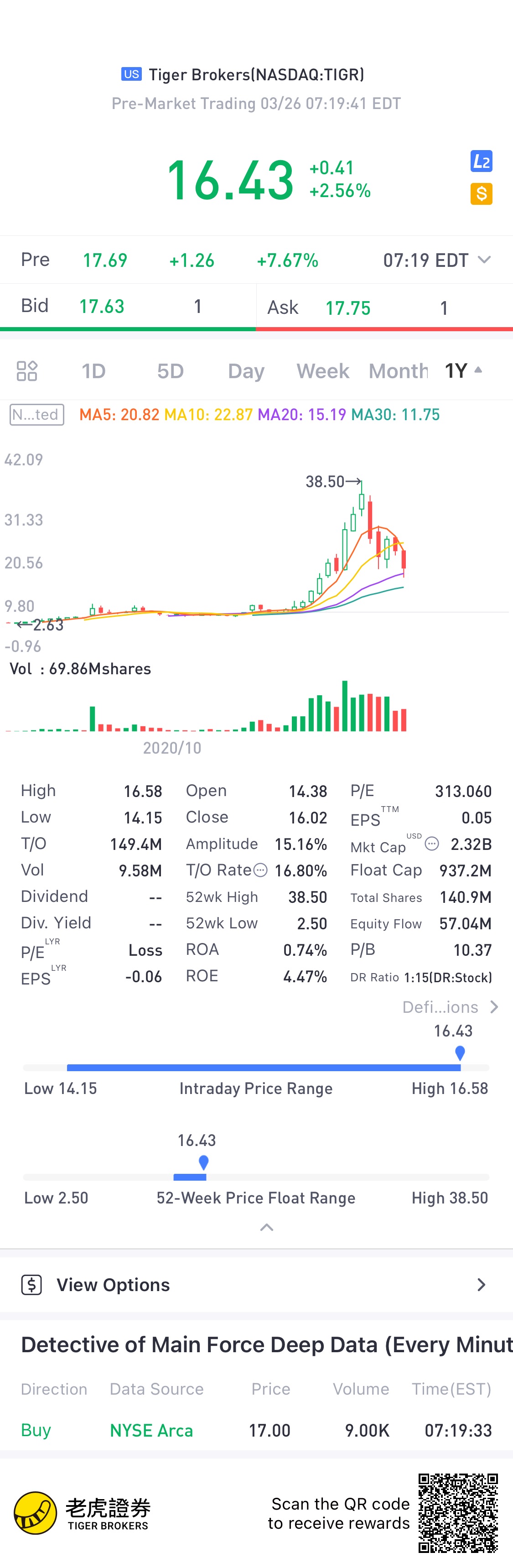Screen dimensions: 513x1568
Task: Open View Options arrow
Action: pyautogui.click(x=482, y=1284)
